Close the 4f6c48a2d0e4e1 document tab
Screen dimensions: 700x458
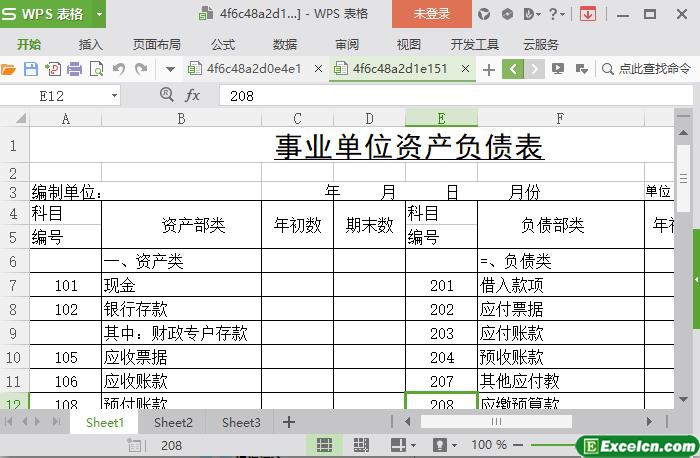[318, 69]
